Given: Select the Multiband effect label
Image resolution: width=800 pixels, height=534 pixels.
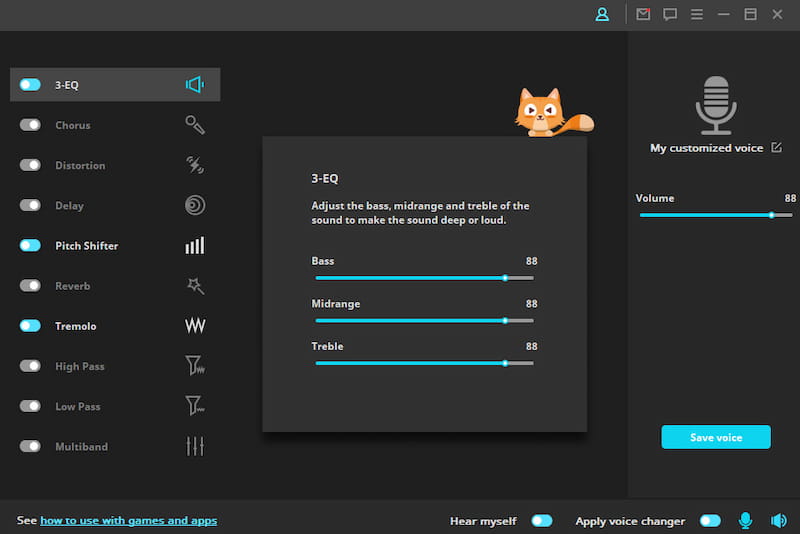Looking at the screenshot, I should 82,447.
